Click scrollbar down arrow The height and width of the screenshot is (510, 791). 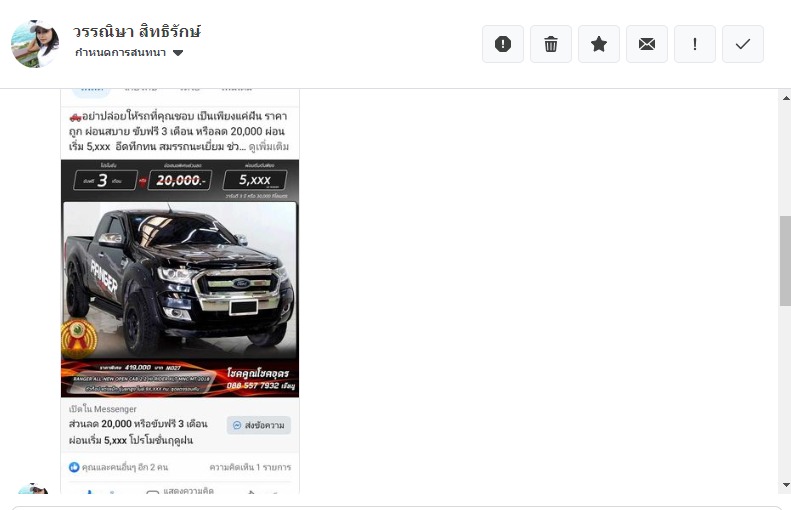coord(785,485)
